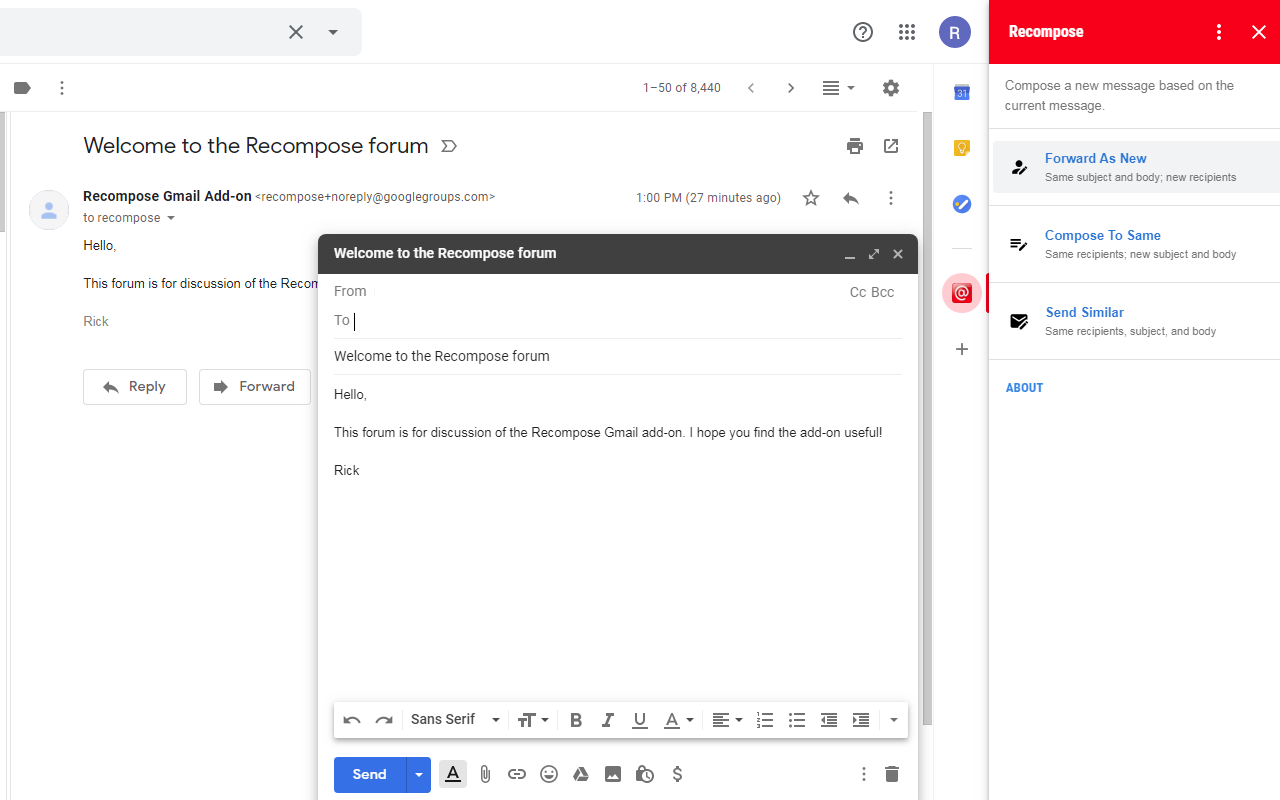Open the text alignment dropdown
This screenshot has height=800, width=1280.
pyautogui.click(x=727, y=720)
